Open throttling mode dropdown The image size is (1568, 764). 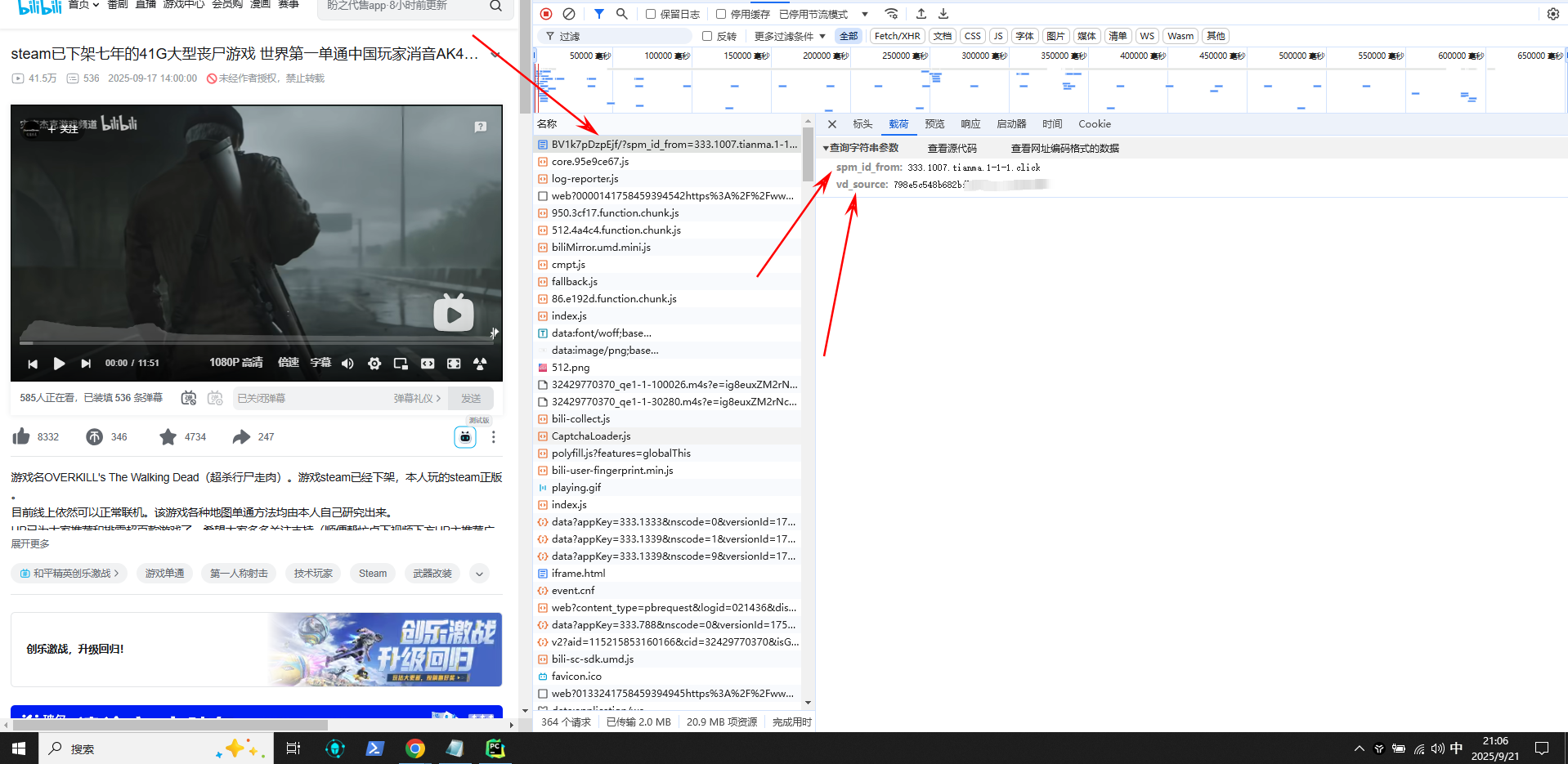tap(824, 14)
